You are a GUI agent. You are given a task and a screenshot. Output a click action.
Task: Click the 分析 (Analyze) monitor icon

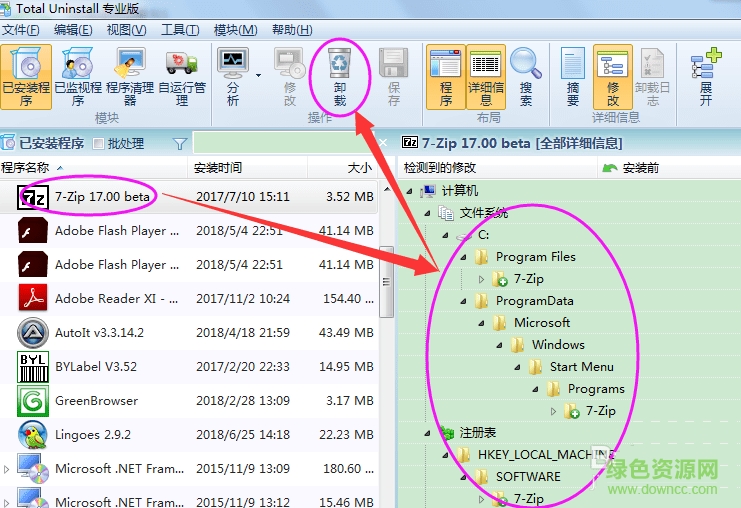(233, 76)
